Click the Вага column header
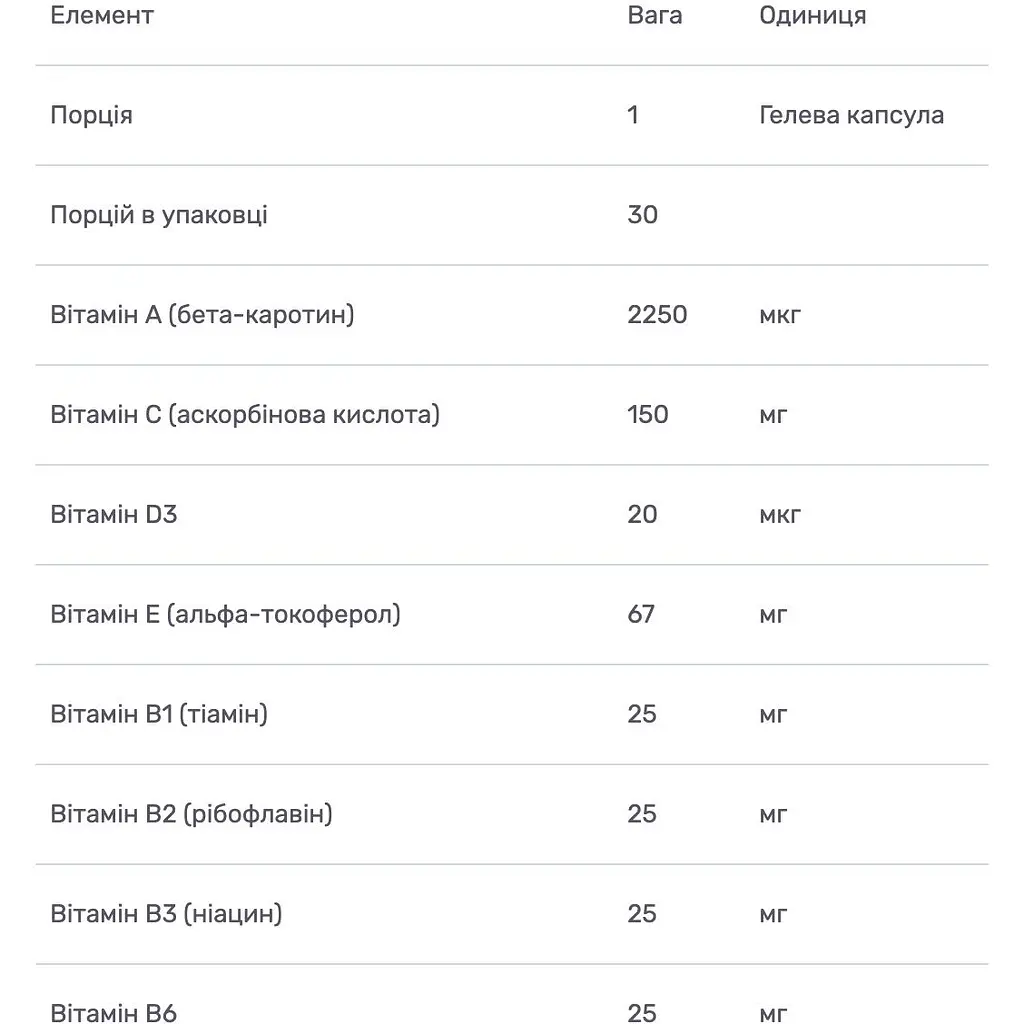 click(x=654, y=15)
